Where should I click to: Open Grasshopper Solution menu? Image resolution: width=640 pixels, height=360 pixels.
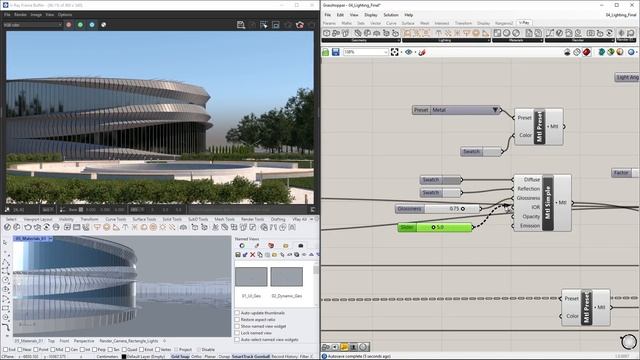[x=391, y=15]
